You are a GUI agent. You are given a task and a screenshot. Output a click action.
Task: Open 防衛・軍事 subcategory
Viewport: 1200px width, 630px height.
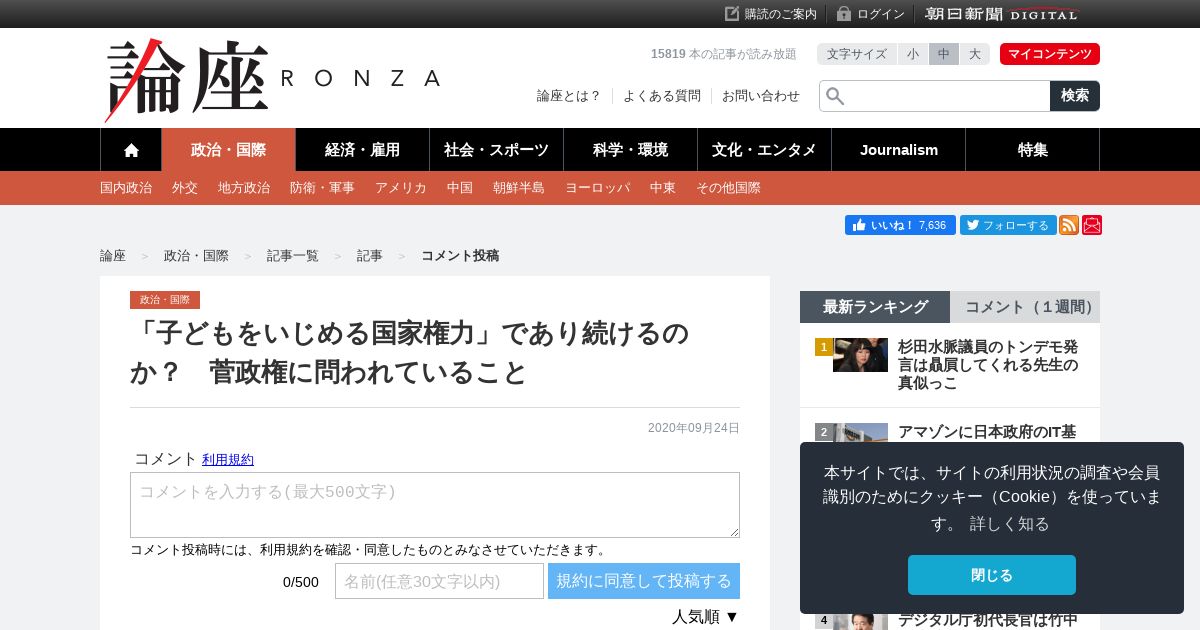pos(322,188)
